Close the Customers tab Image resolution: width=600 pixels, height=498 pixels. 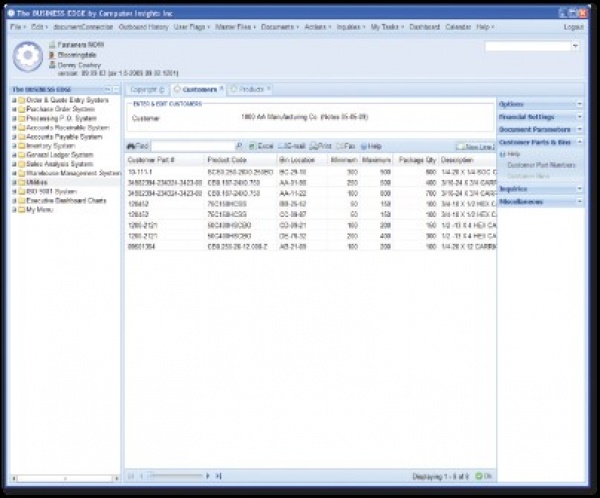(222, 88)
